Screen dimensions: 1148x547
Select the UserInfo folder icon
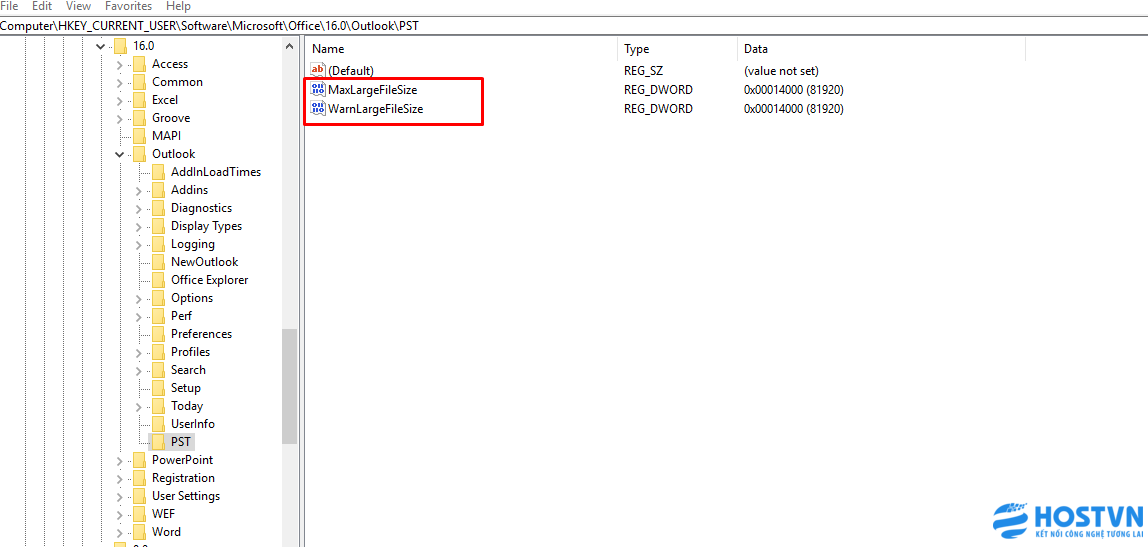158,424
